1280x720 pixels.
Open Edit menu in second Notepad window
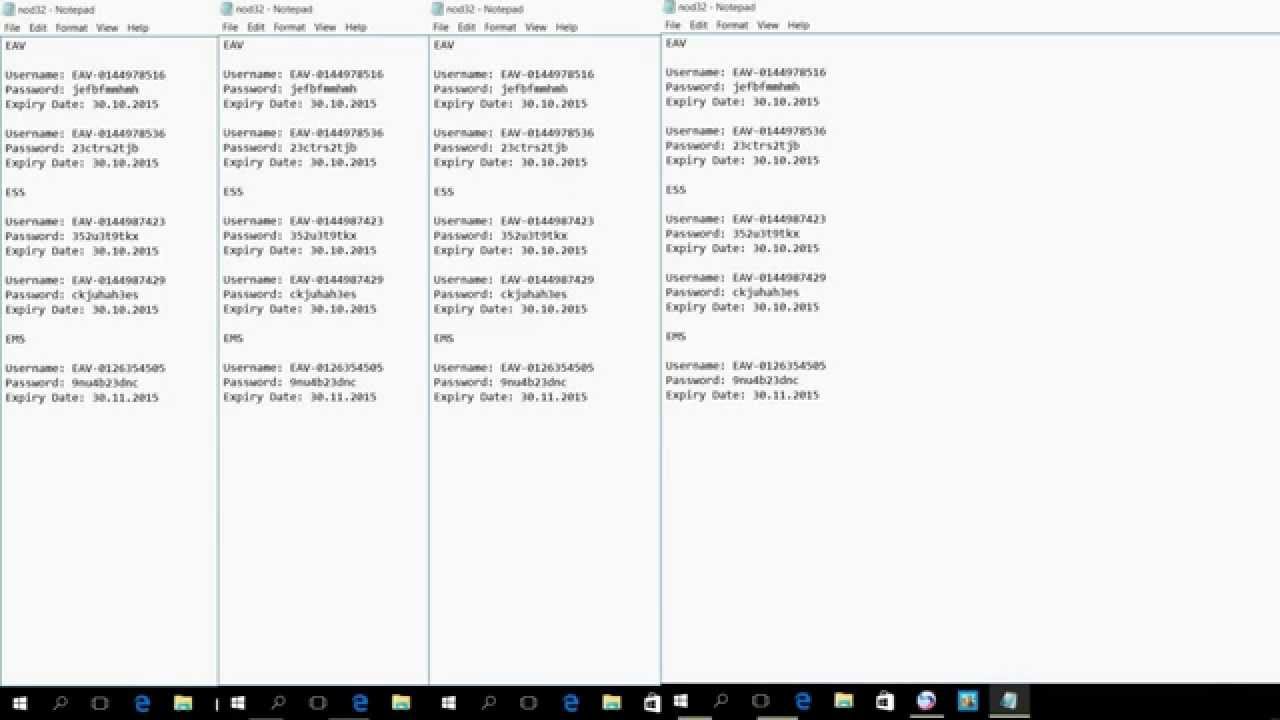256,27
